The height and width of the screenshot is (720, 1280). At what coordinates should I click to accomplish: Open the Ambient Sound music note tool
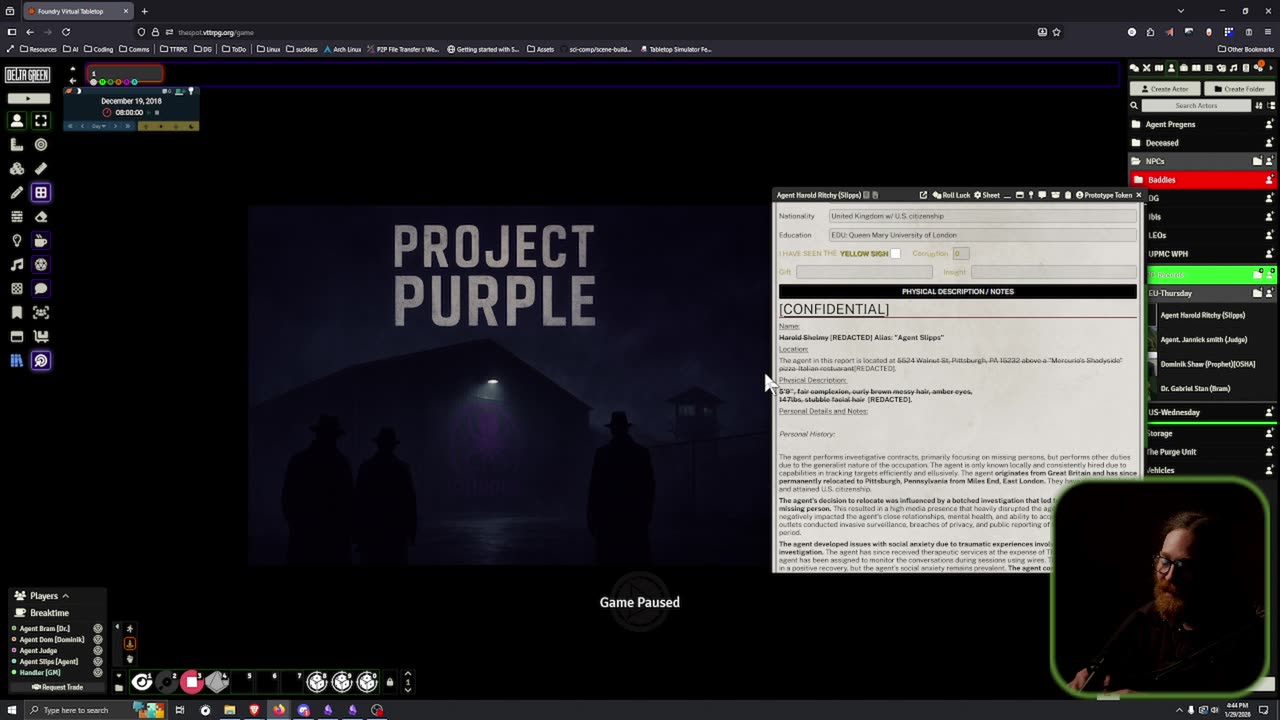point(17,264)
